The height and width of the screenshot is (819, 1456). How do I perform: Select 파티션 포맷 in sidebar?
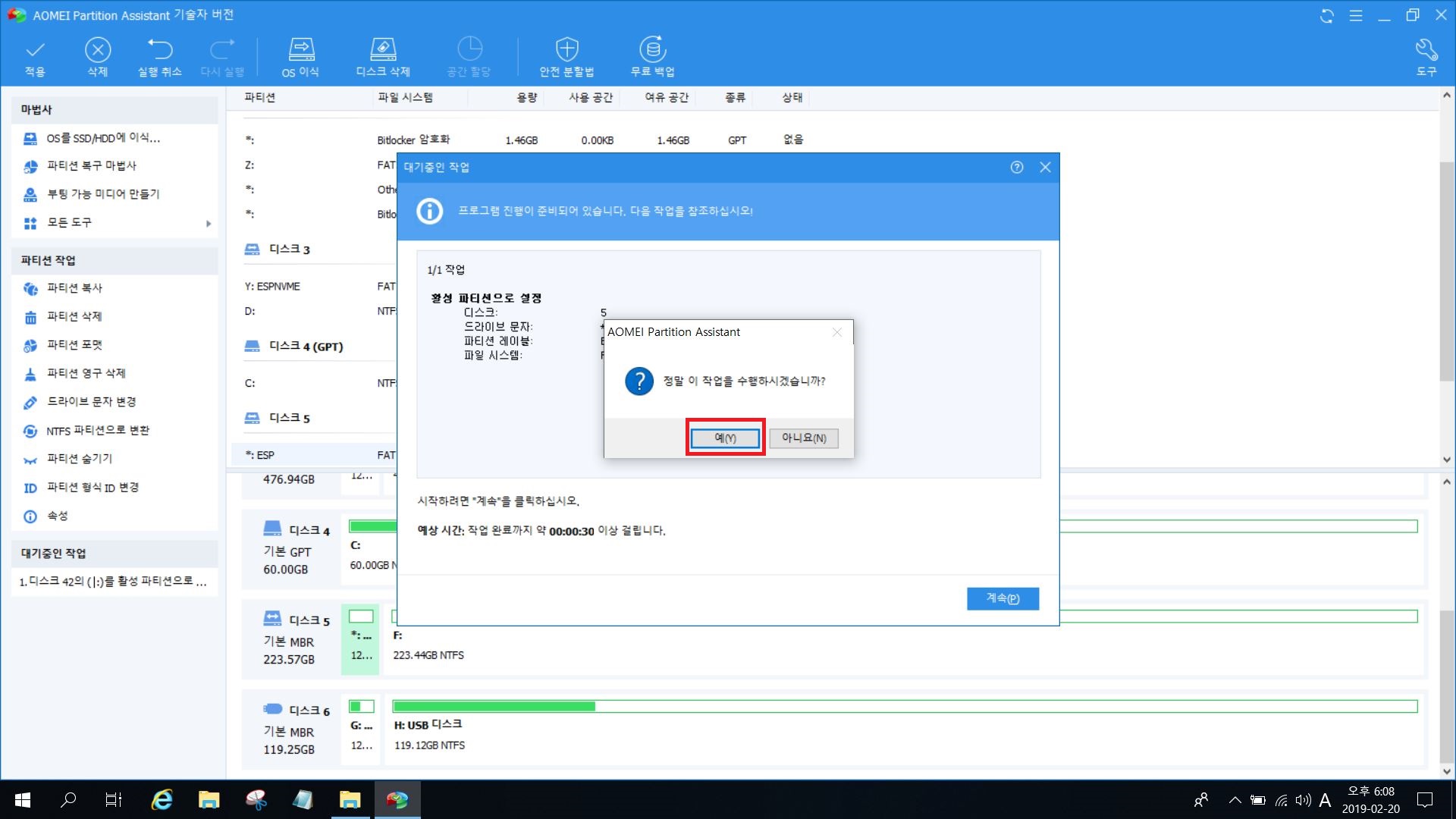[74, 345]
